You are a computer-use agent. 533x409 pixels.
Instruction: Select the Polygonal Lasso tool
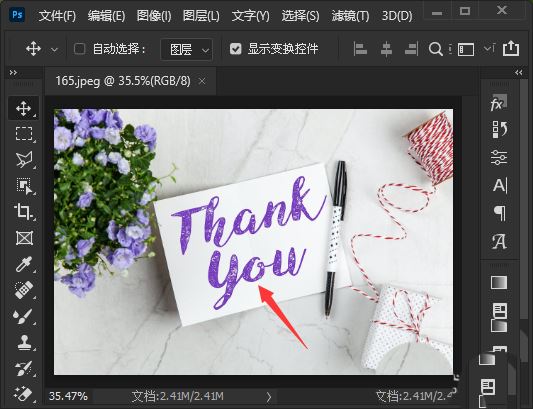click(24, 159)
